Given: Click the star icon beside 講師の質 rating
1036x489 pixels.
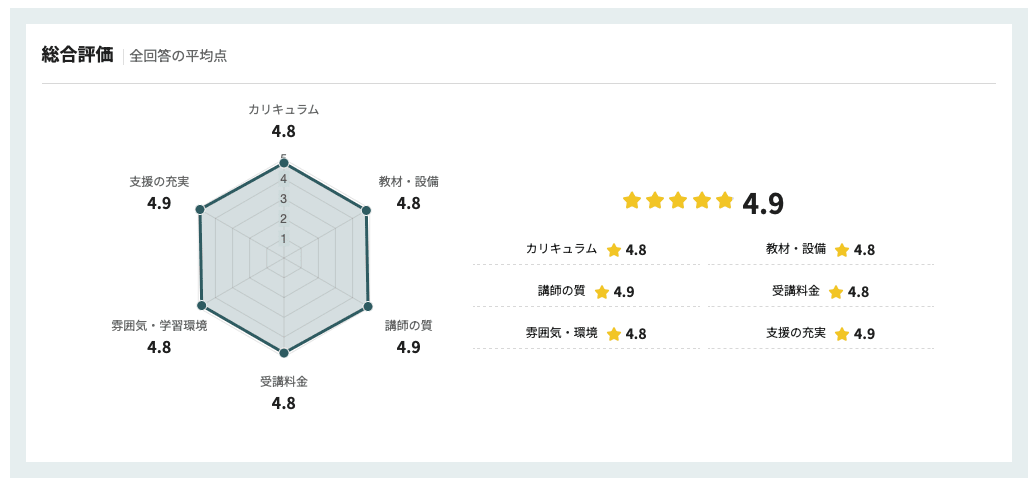Looking at the screenshot, I should [602, 292].
